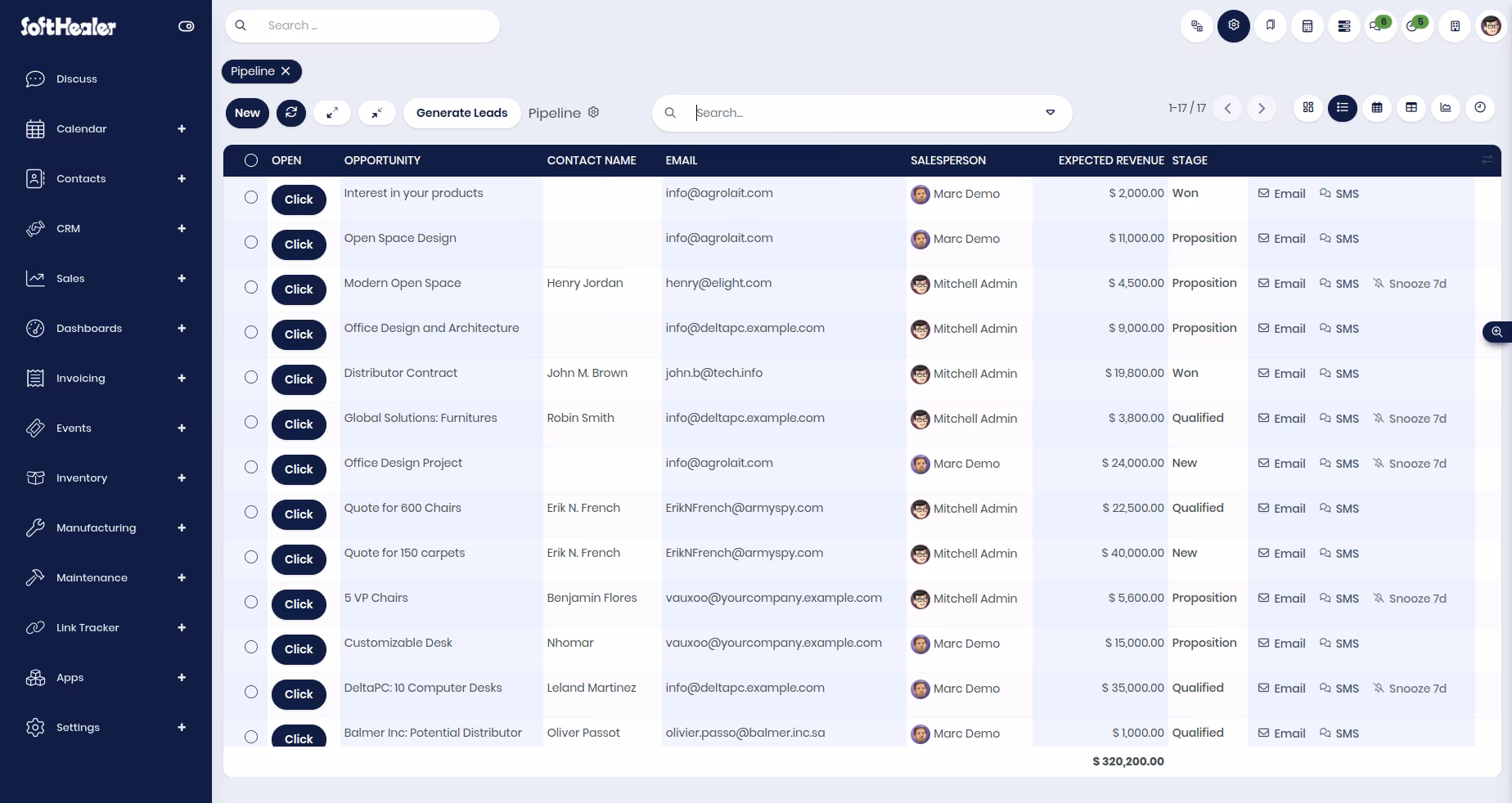Expand the Contacts menu plus
This screenshot has height=803, width=1512.
pos(182,178)
